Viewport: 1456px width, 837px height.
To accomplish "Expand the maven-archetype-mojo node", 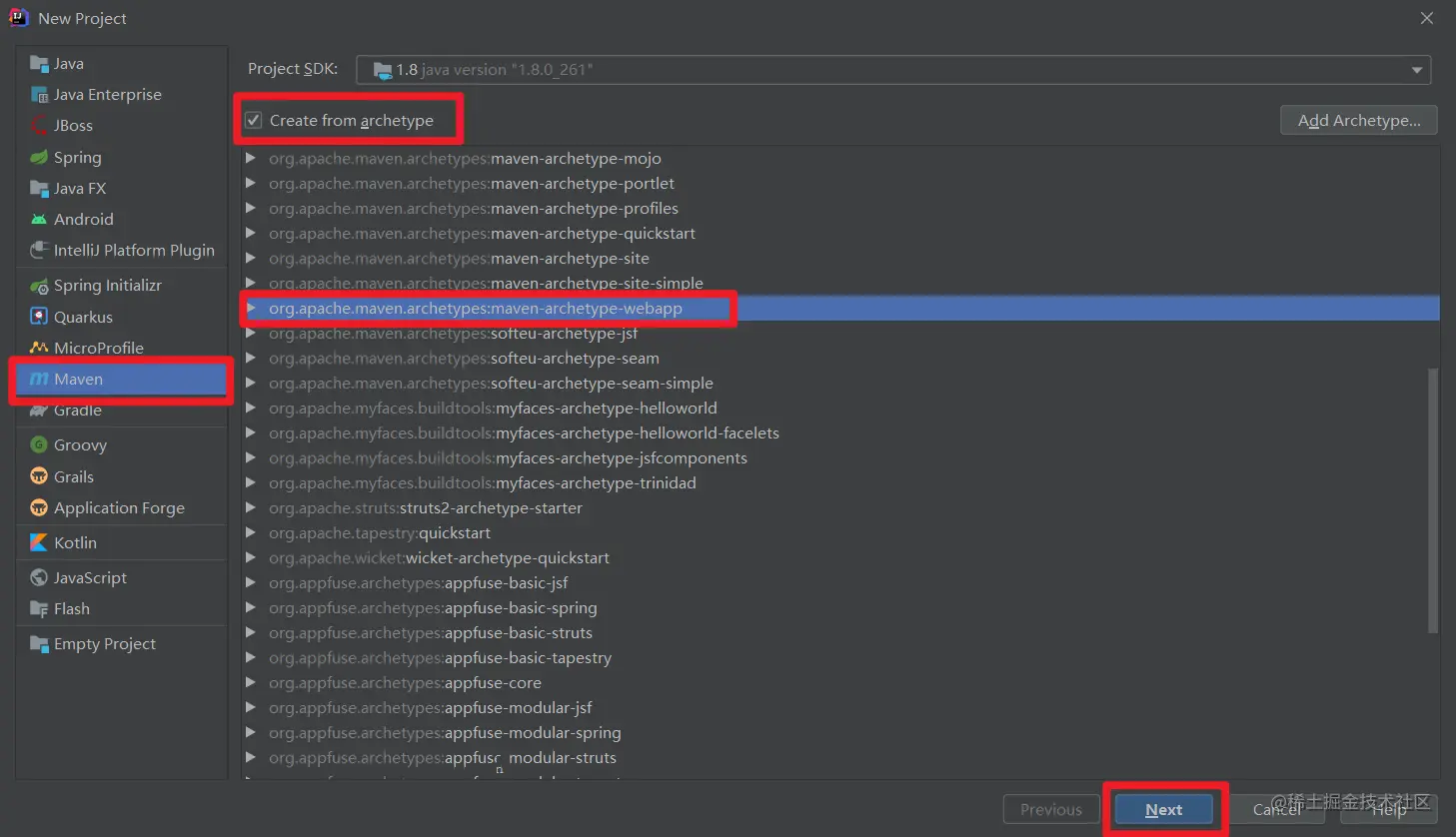I will 251,158.
